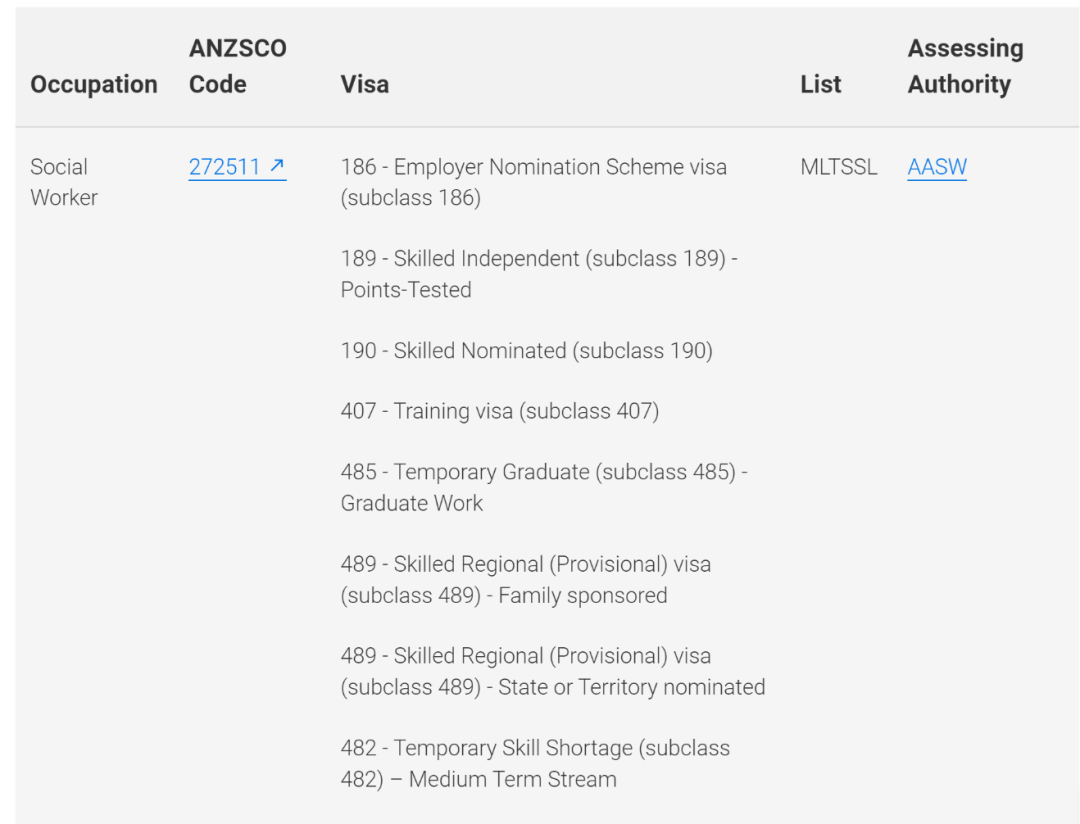The image size is (1080, 824).
Task: Click the Social Worker occupation cell
Action: (x=64, y=182)
